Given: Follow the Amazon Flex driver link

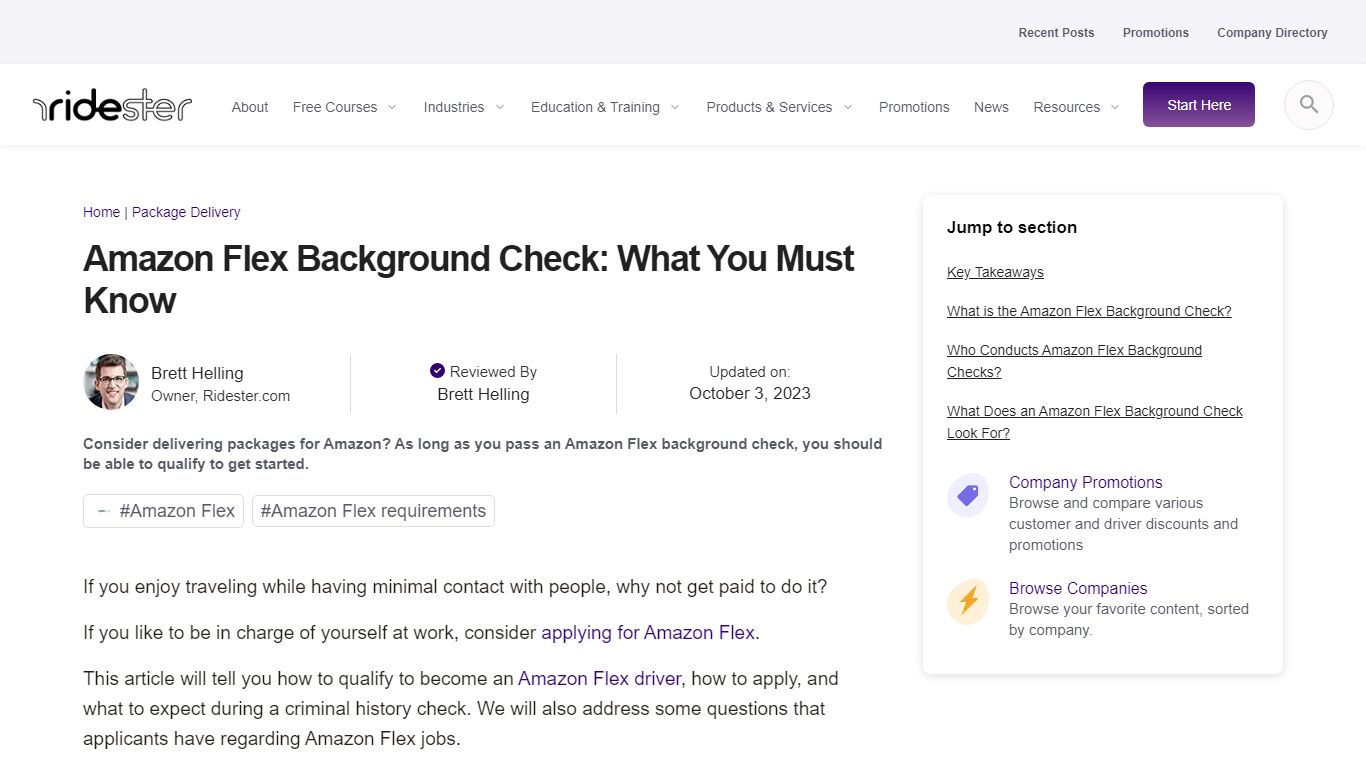Looking at the screenshot, I should [x=599, y=678].
